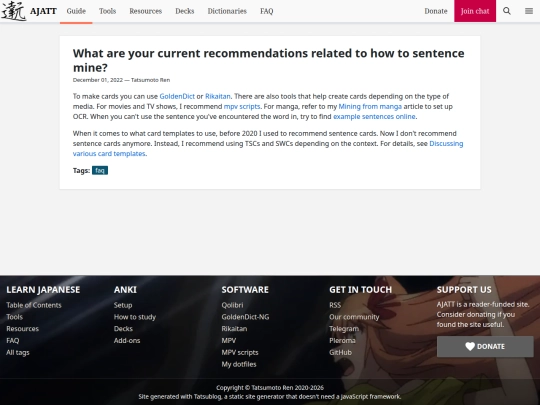Click the Copyright Tatsumoto Ren footer text

270,388
